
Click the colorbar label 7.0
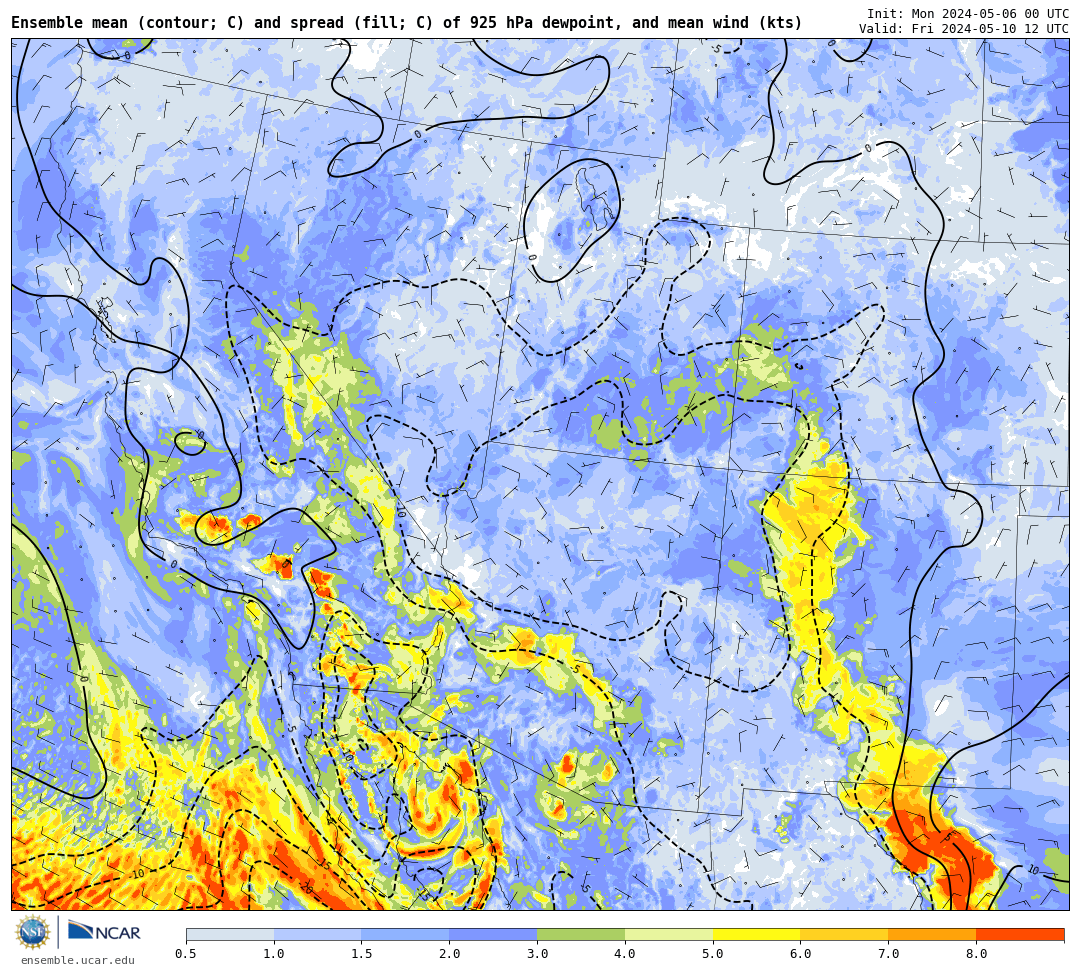coord(889,954)
